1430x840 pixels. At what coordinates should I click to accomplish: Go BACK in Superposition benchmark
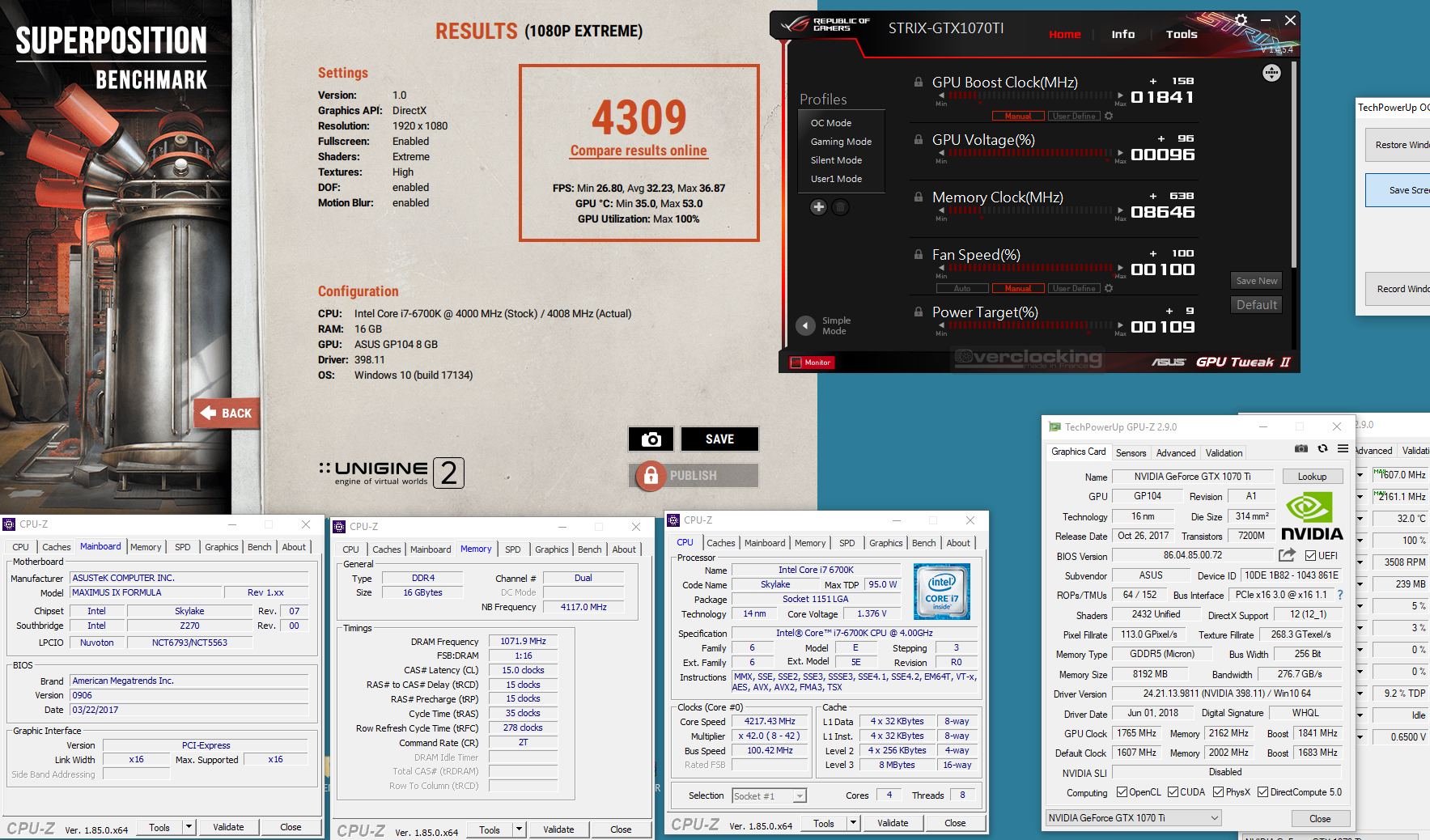[x=227, y=413]
